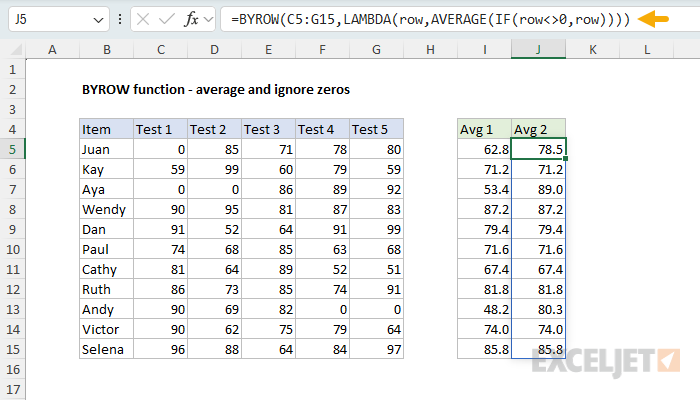
Task: Select row 5 header
Action: pyautogui.click(x=12, y=150)
